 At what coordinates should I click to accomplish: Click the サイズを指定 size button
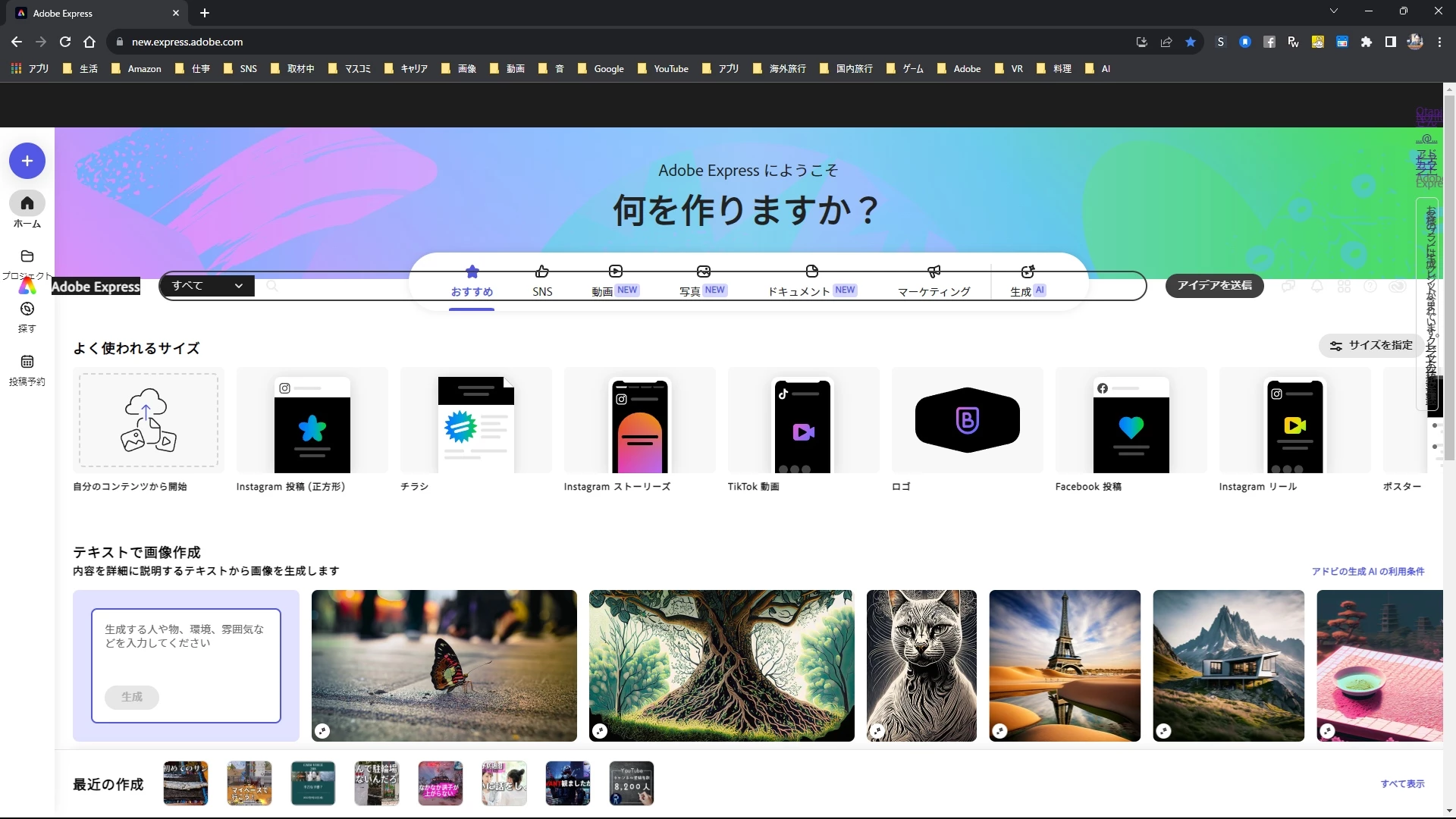(1371, 345)
